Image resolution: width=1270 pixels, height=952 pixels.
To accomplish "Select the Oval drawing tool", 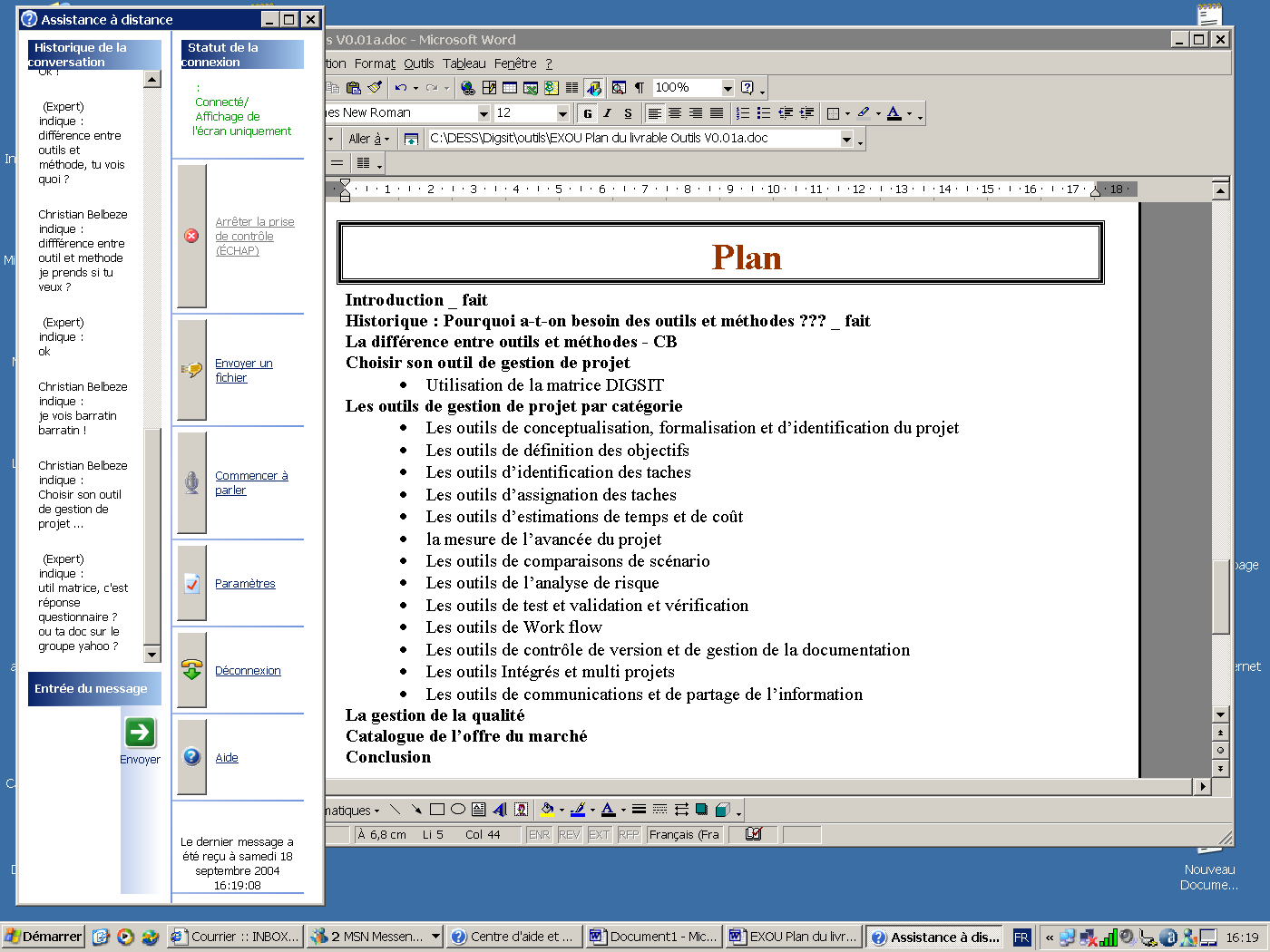I will [457, 810].
